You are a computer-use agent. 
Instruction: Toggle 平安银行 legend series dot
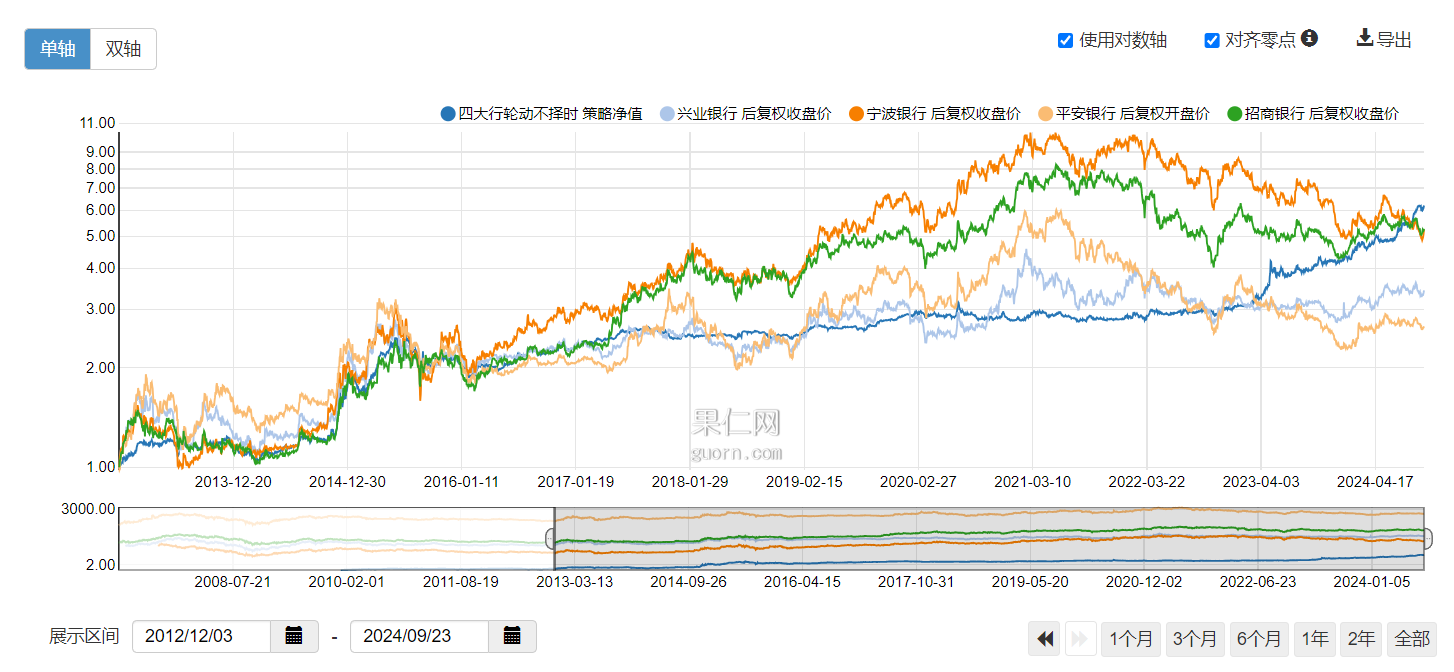[1045, 114]
